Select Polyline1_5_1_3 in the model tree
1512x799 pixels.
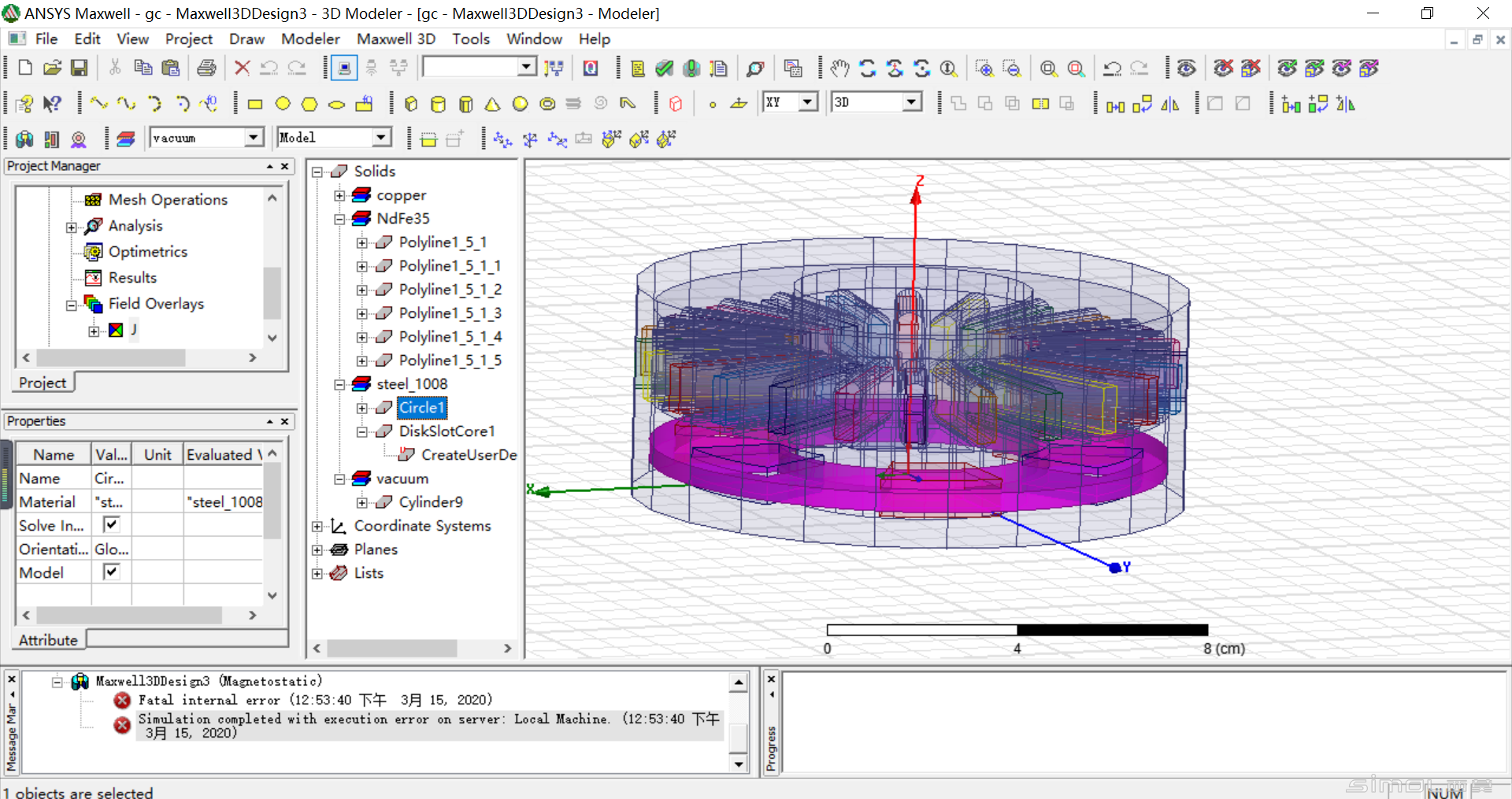click(x=450, y=313)
